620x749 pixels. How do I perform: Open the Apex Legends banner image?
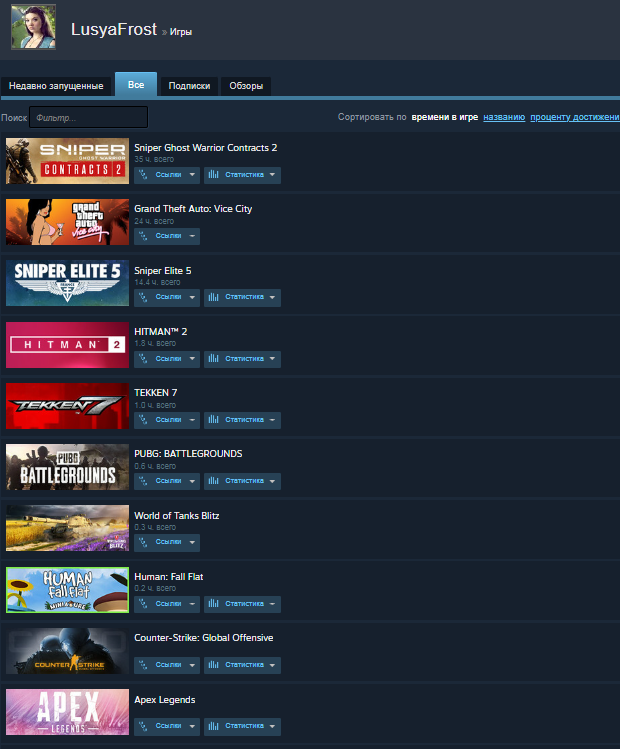click(x=67, y=712)
